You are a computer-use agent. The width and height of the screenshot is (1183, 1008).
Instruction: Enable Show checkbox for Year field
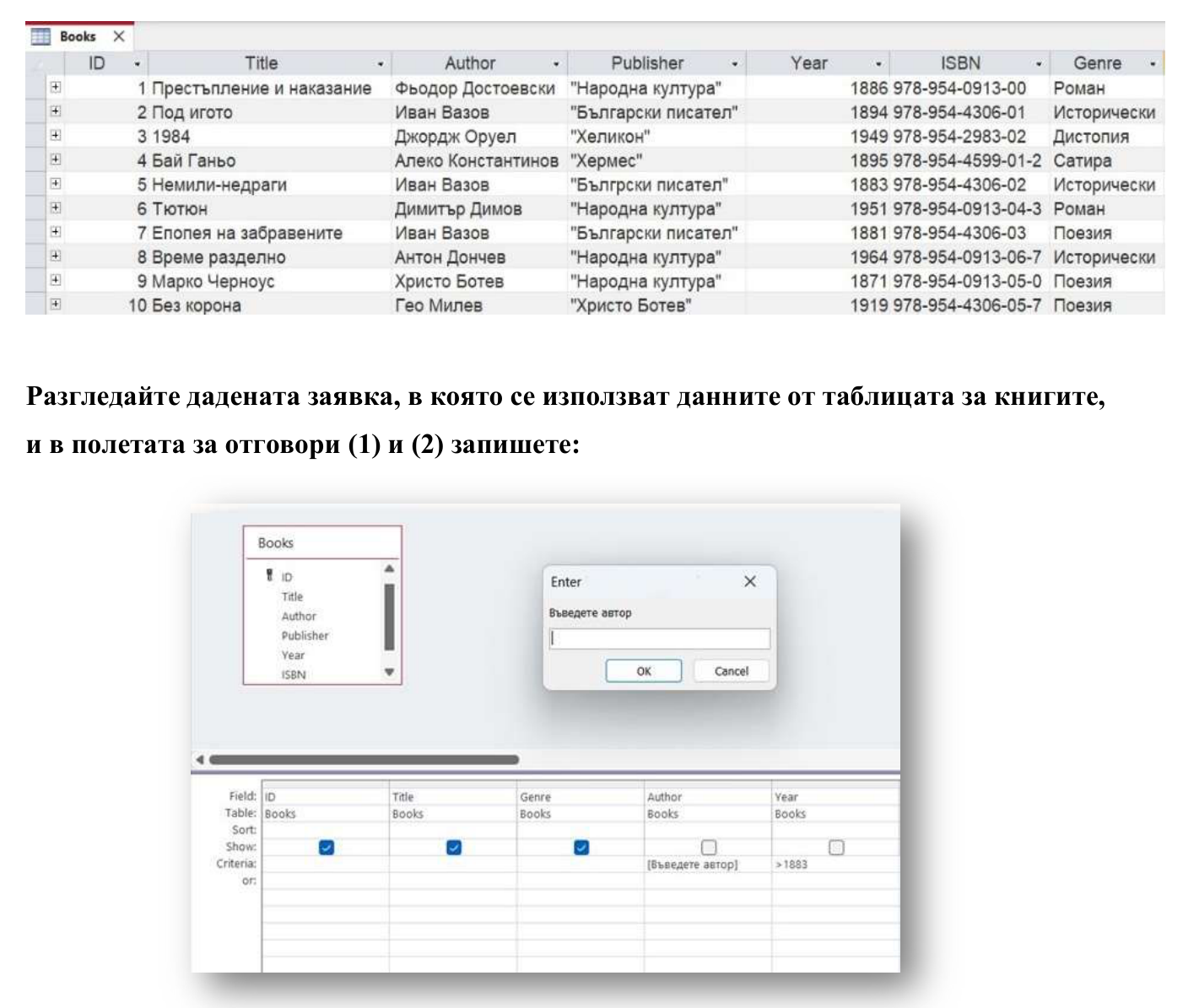836,848
